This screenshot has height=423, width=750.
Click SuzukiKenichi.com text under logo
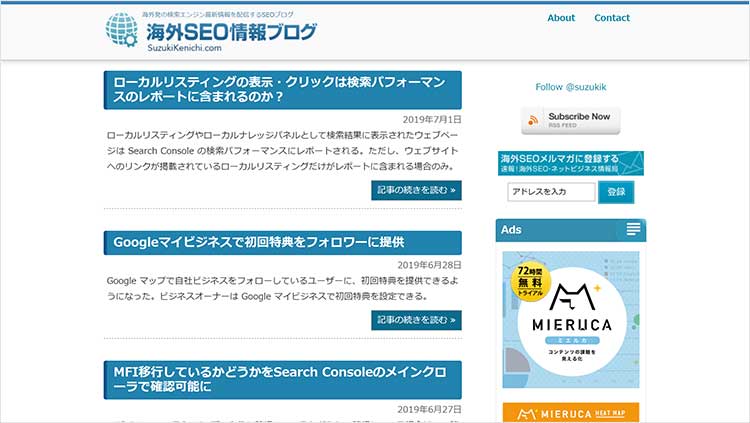(184, 48)
